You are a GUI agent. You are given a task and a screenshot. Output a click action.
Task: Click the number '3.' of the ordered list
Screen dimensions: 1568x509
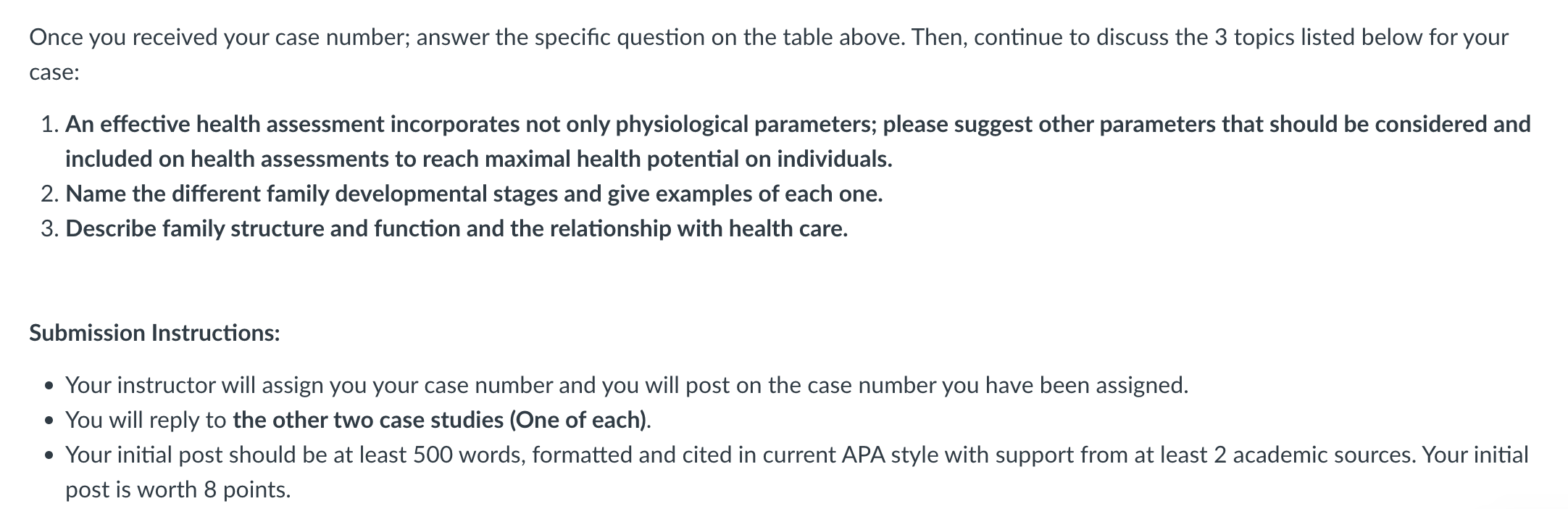click(50, 228)
